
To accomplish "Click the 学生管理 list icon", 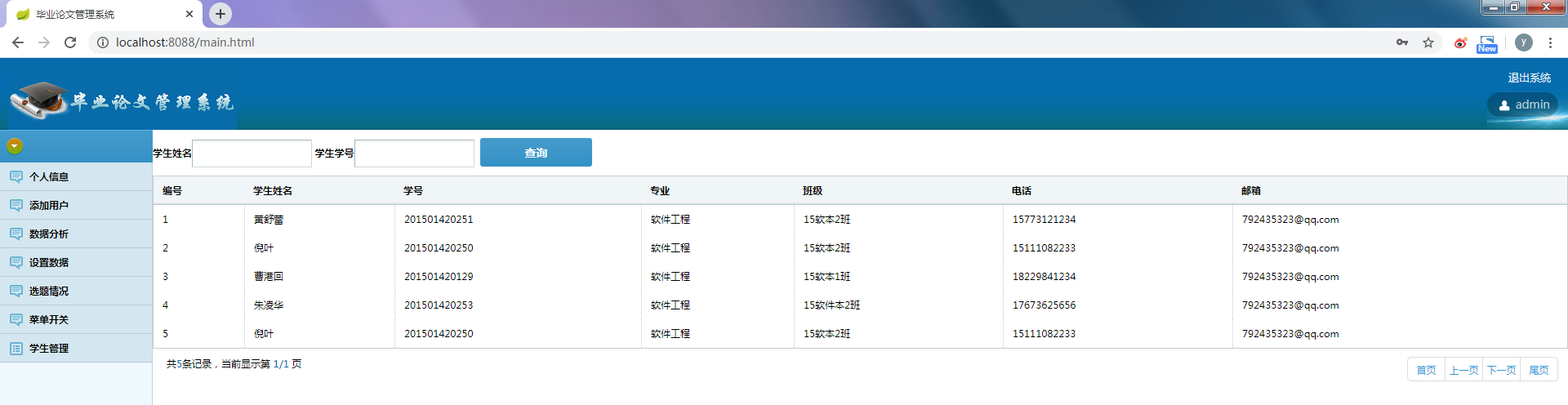I will 16,349.
